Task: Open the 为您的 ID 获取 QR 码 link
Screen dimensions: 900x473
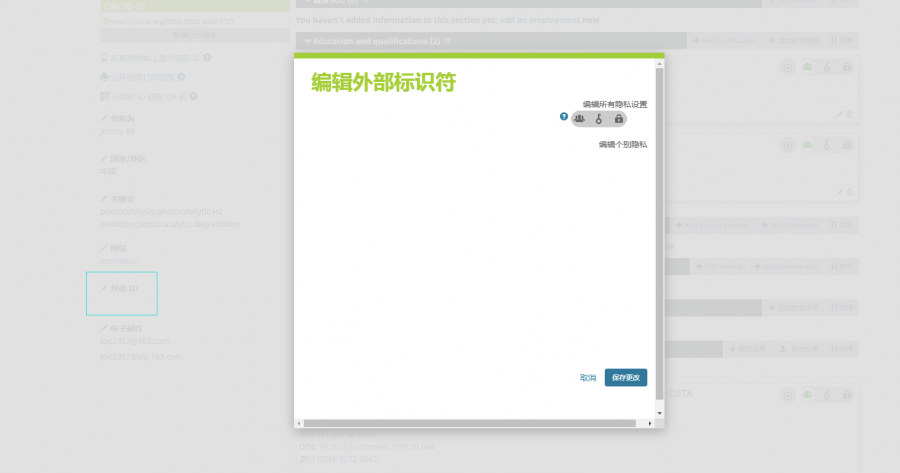Action: click(x=148, y=97)
